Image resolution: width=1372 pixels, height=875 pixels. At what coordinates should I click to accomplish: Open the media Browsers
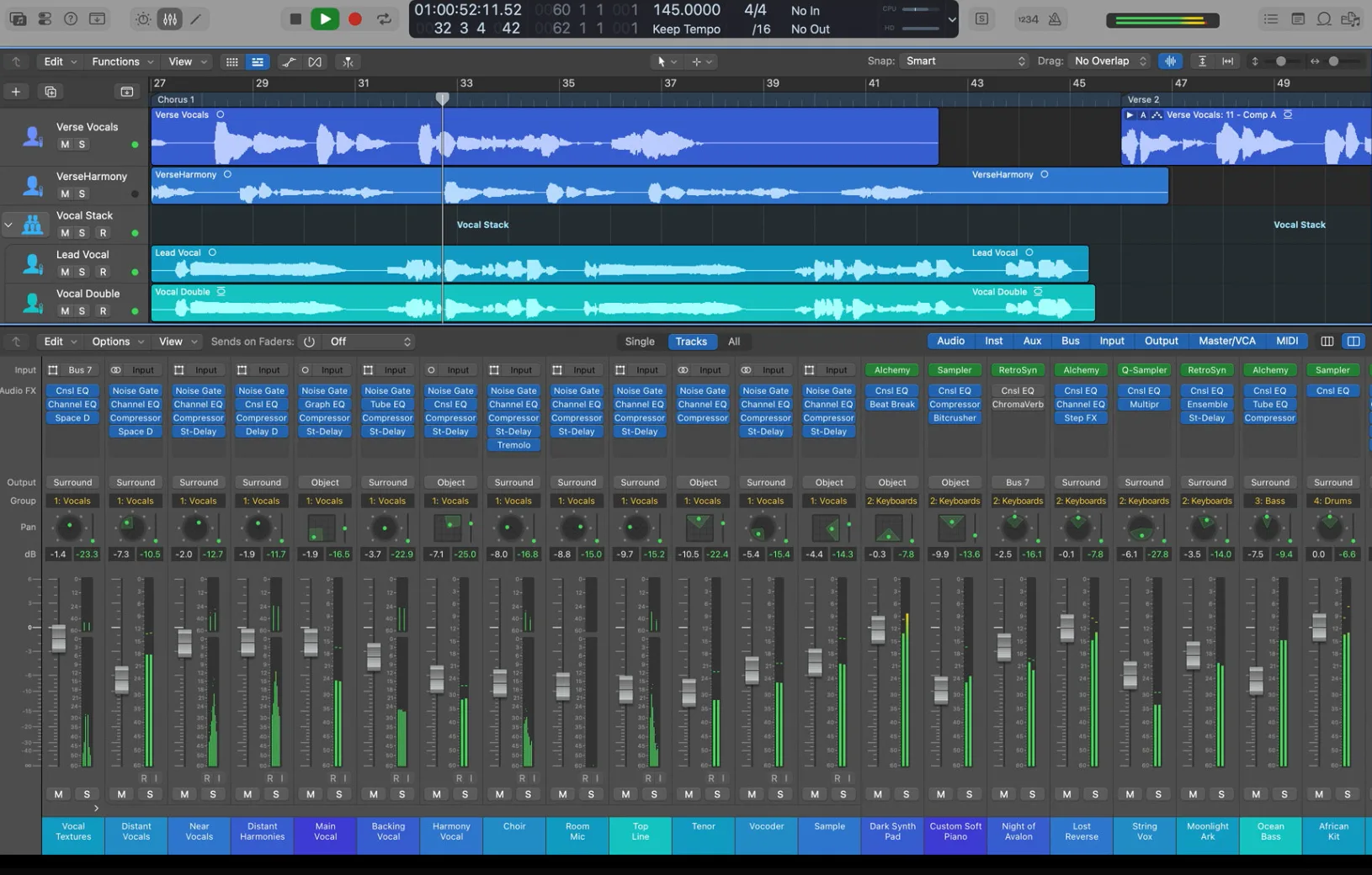point(1351,19)
